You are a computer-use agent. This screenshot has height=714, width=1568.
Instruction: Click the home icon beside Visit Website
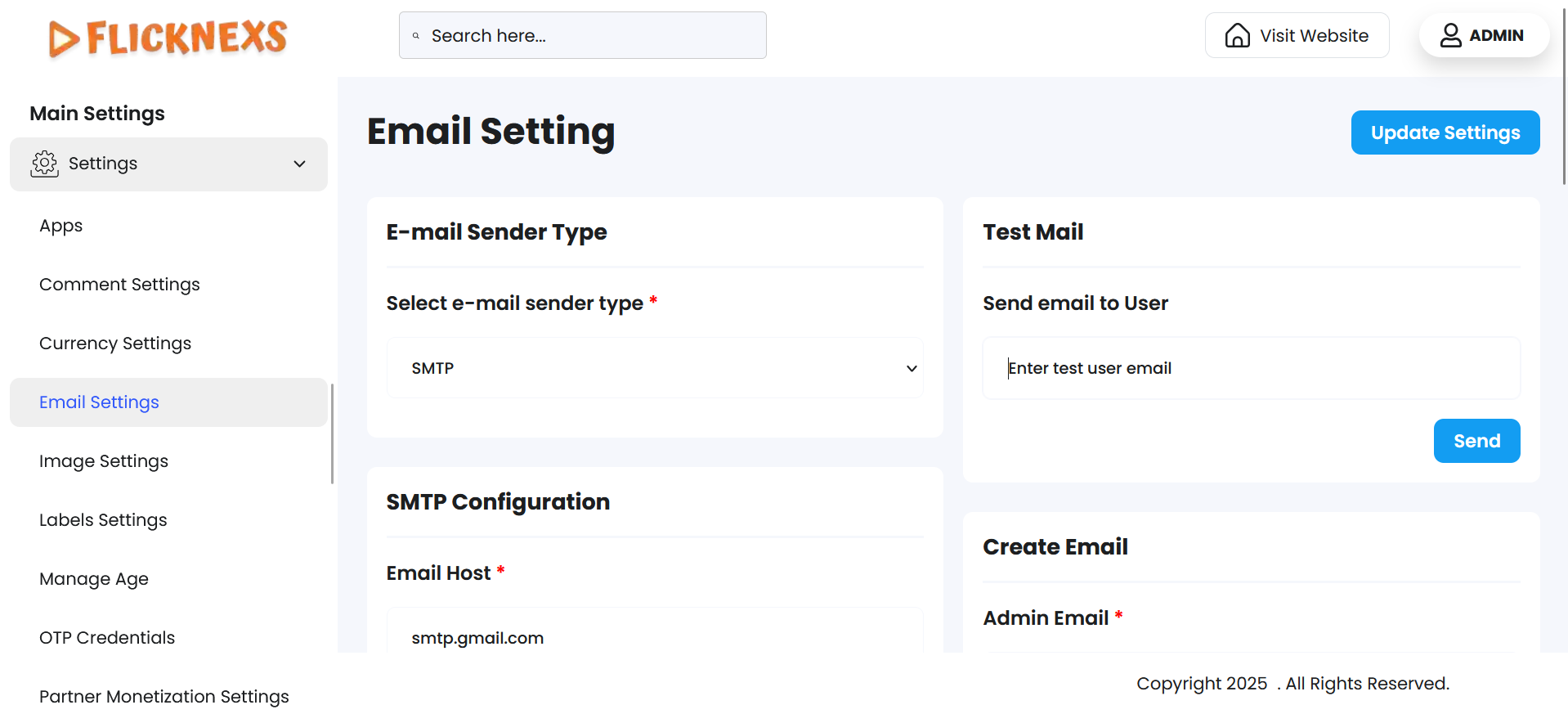[x=1237, y=35]
